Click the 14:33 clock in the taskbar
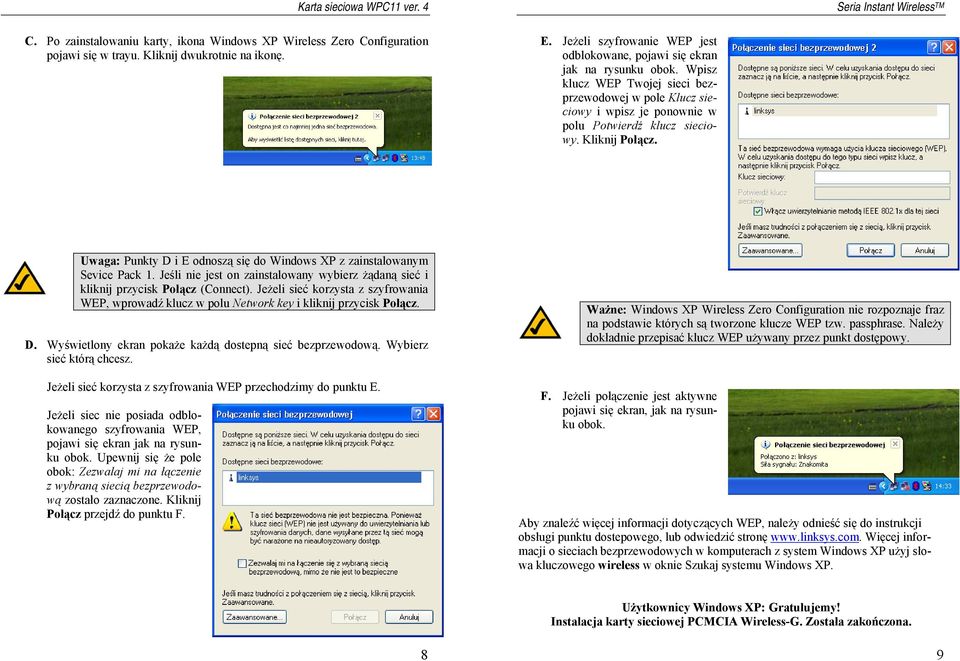 coord(943,487)
